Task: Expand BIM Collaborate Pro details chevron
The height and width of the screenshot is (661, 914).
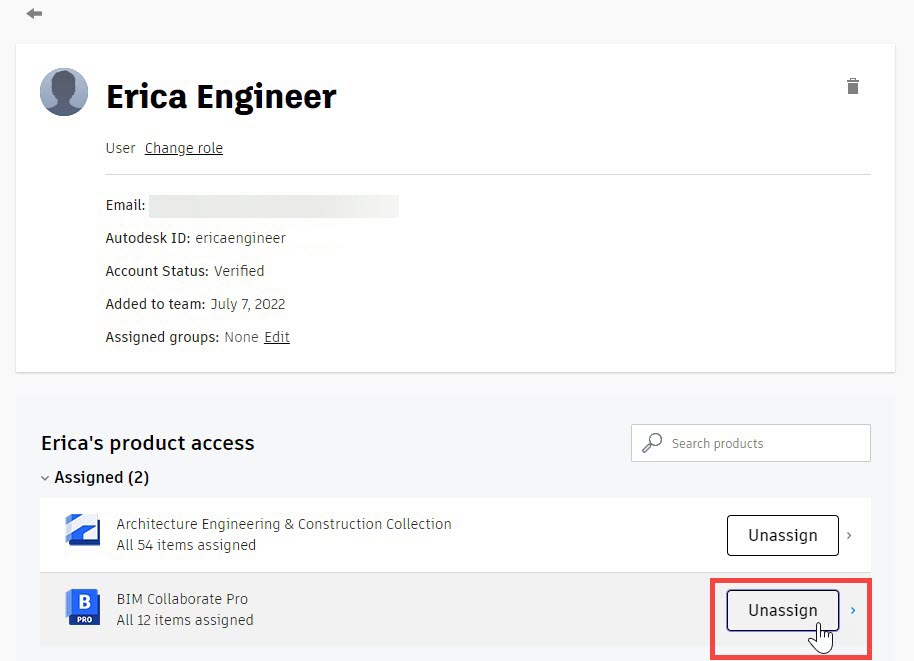Action: coord(853,610)
